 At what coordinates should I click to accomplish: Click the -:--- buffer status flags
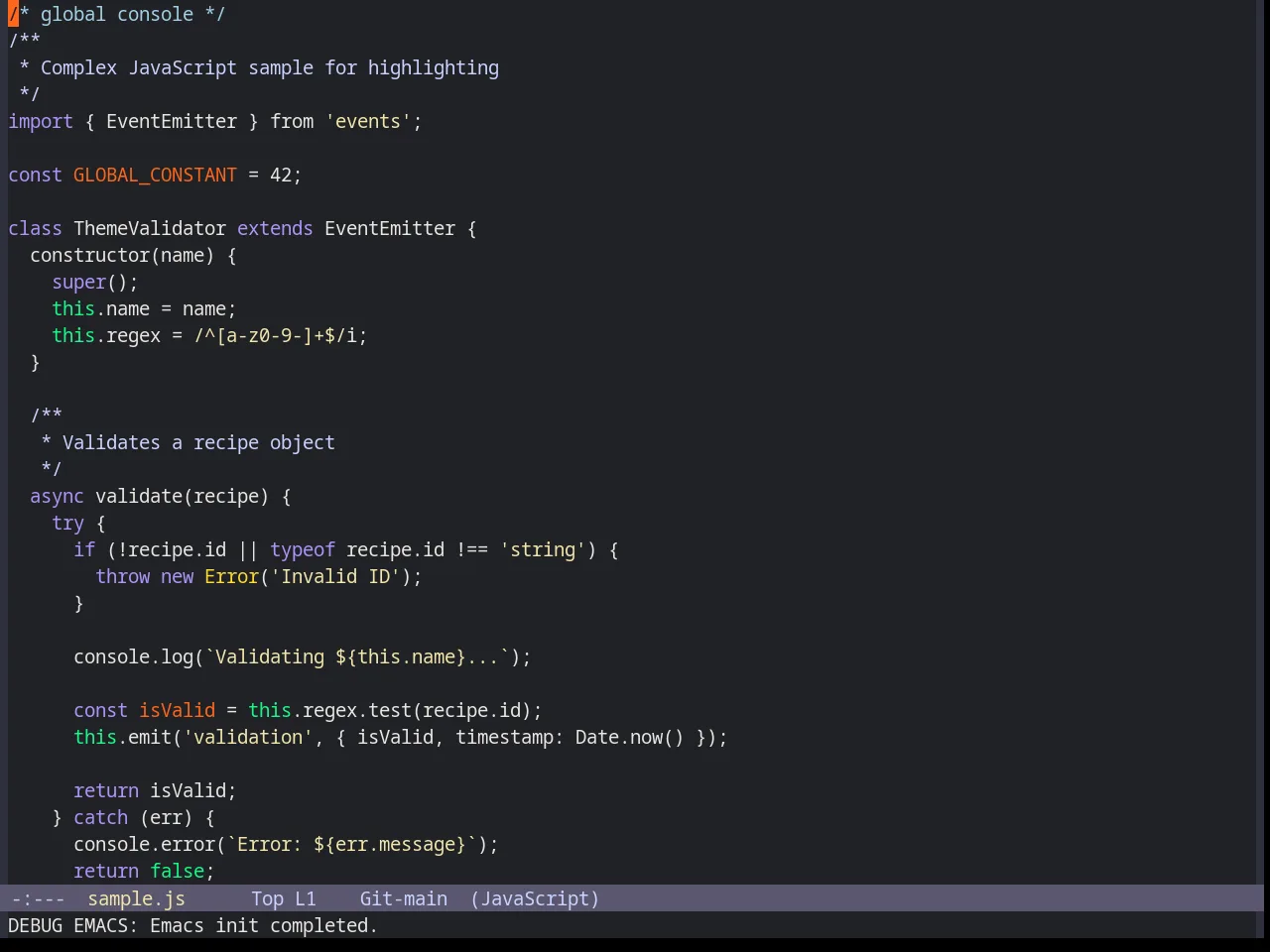(38, 898)
